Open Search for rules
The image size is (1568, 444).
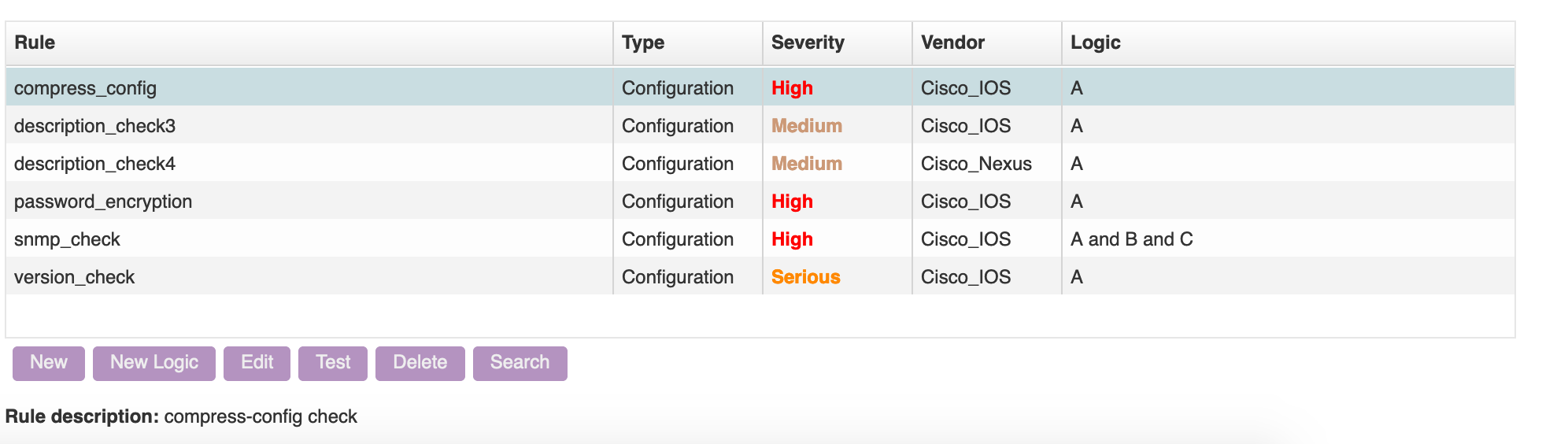[x=520, y=363]
